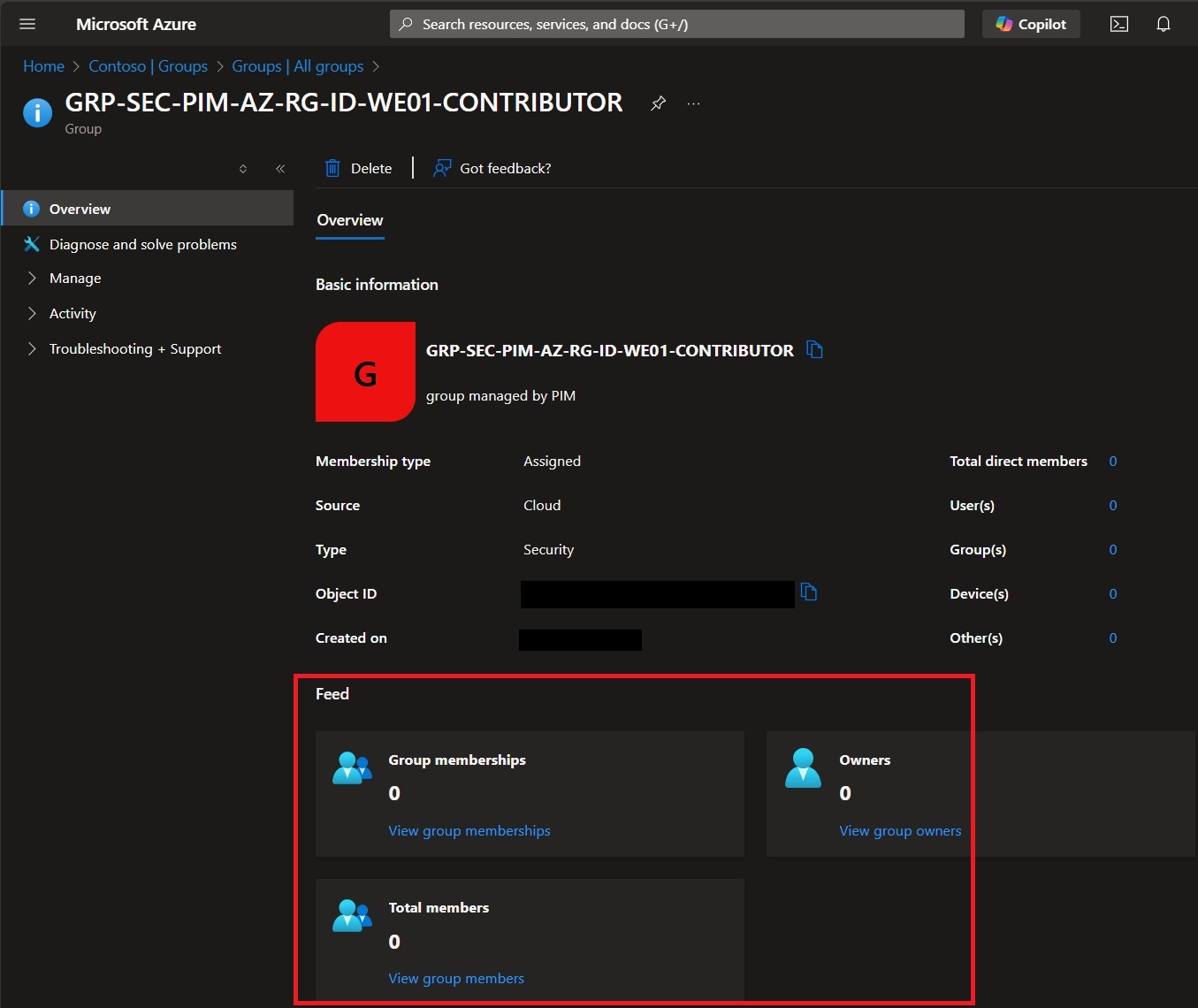Copy the Object ID value

coord(808,592)
